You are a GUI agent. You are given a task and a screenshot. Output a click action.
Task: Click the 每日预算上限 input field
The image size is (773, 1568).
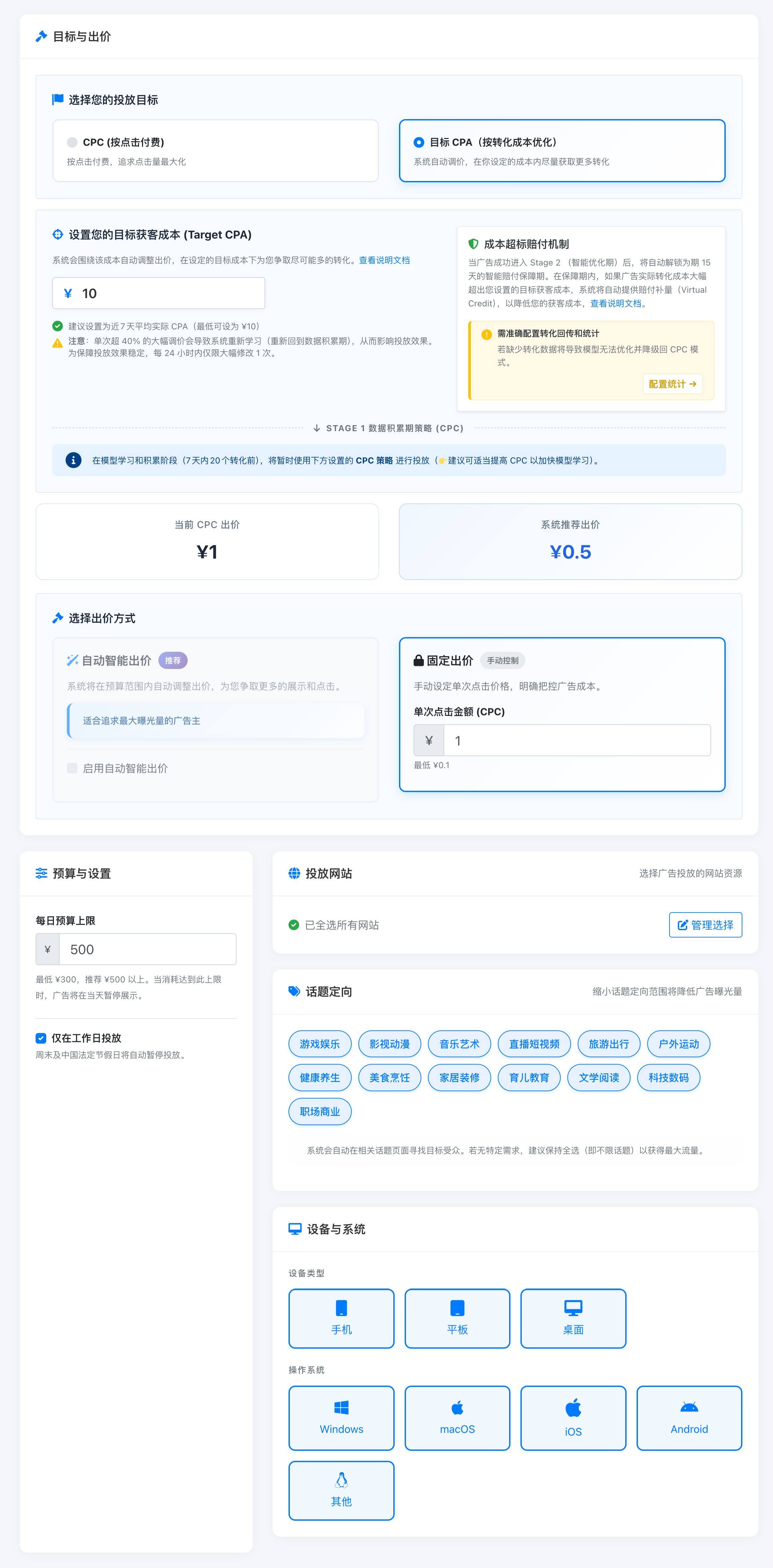[x=147, y=949]
